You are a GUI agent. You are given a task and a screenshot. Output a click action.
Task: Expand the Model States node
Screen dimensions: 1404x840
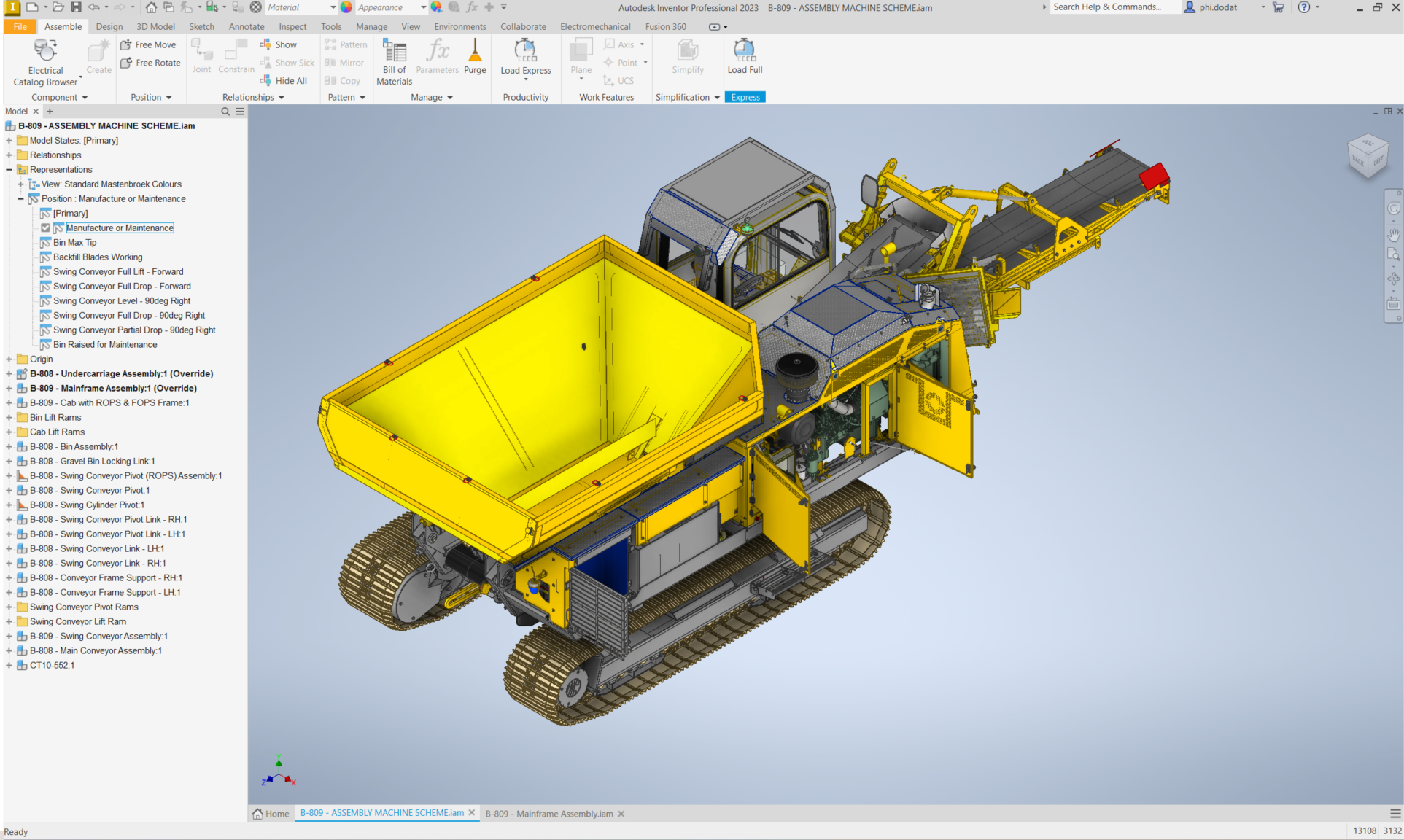point(9,141)
